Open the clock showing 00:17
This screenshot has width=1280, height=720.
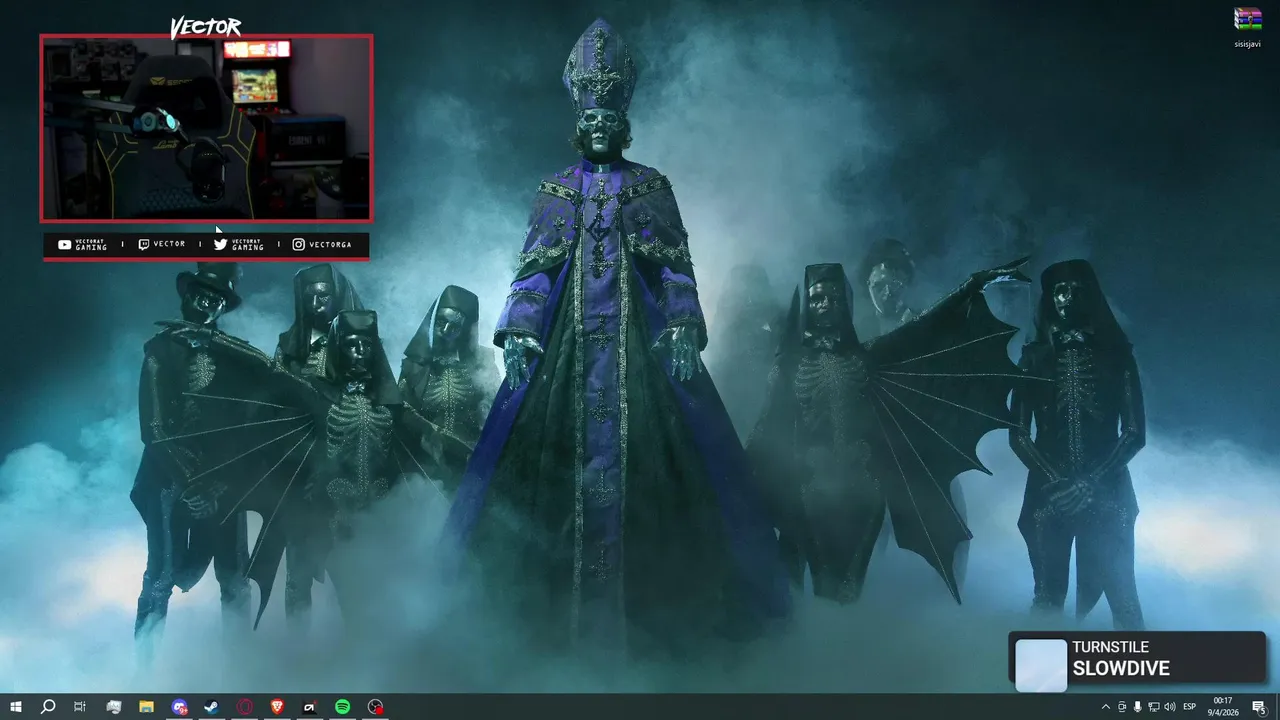[x=1222, y=706]
